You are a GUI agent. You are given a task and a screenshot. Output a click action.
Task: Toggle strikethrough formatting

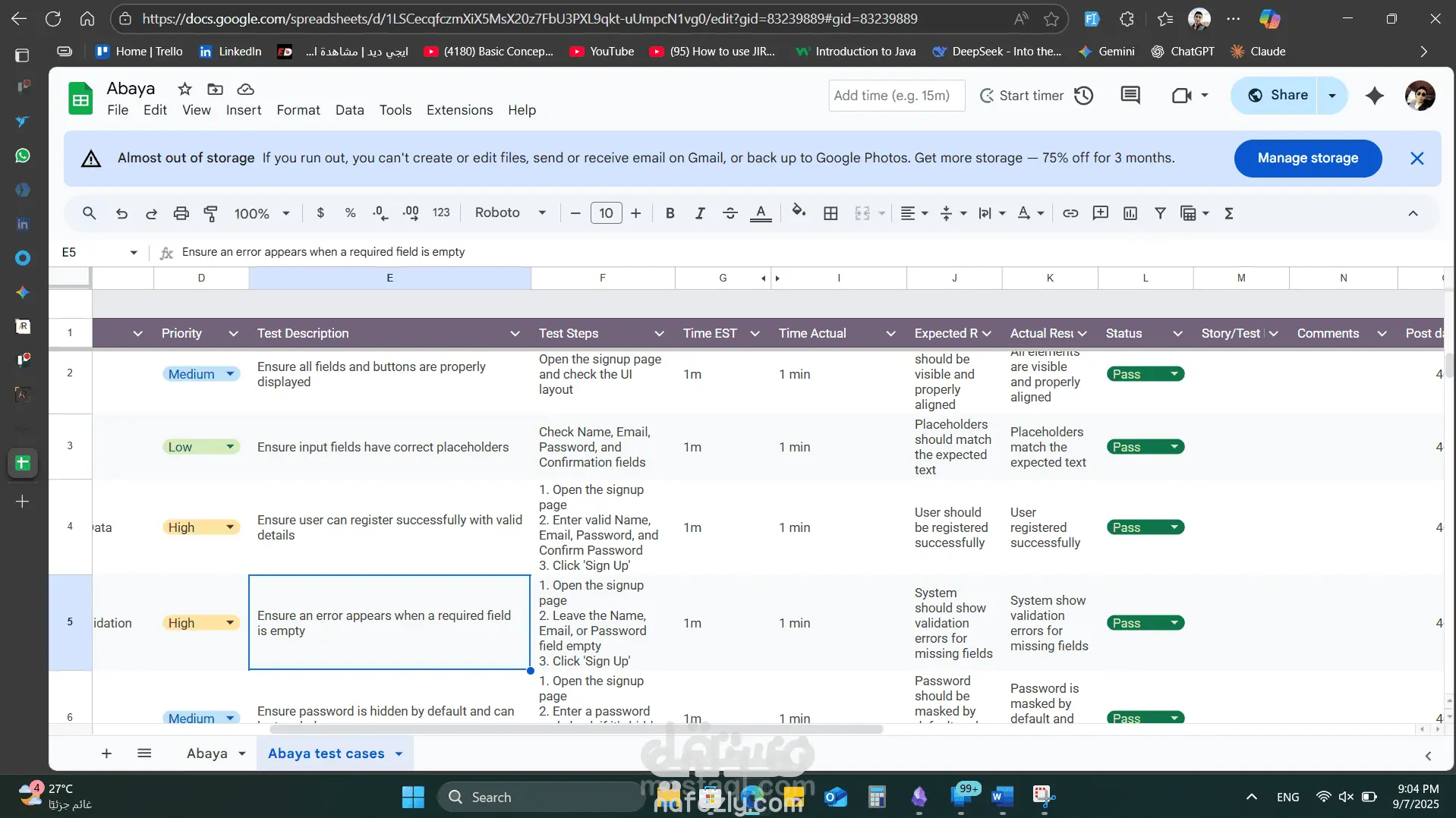point(730,213)
